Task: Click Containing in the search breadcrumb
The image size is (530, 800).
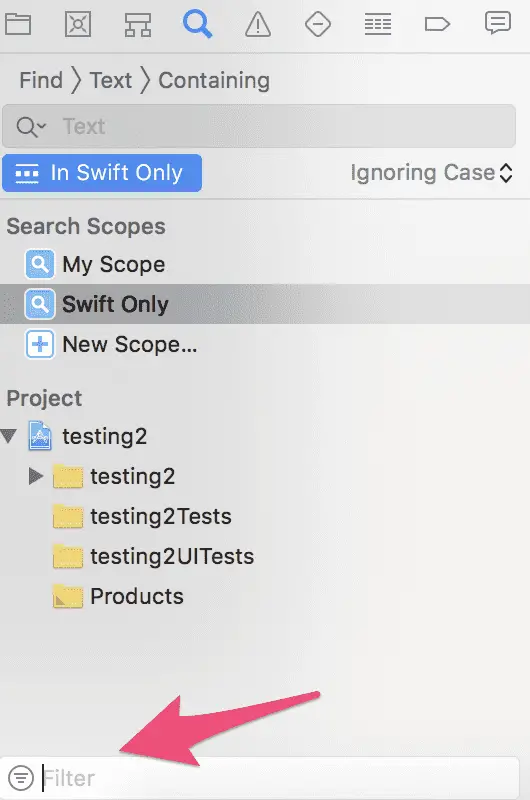Action: (x=214, y=80)
